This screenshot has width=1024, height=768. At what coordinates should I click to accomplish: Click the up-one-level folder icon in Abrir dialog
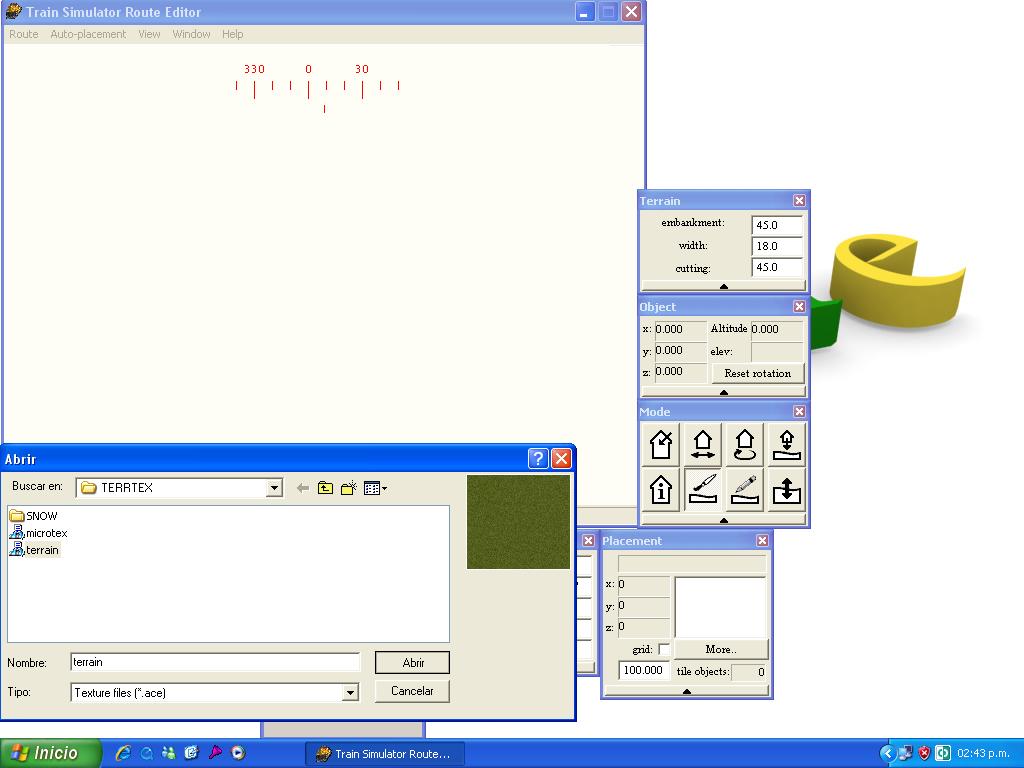pos(325,487)
